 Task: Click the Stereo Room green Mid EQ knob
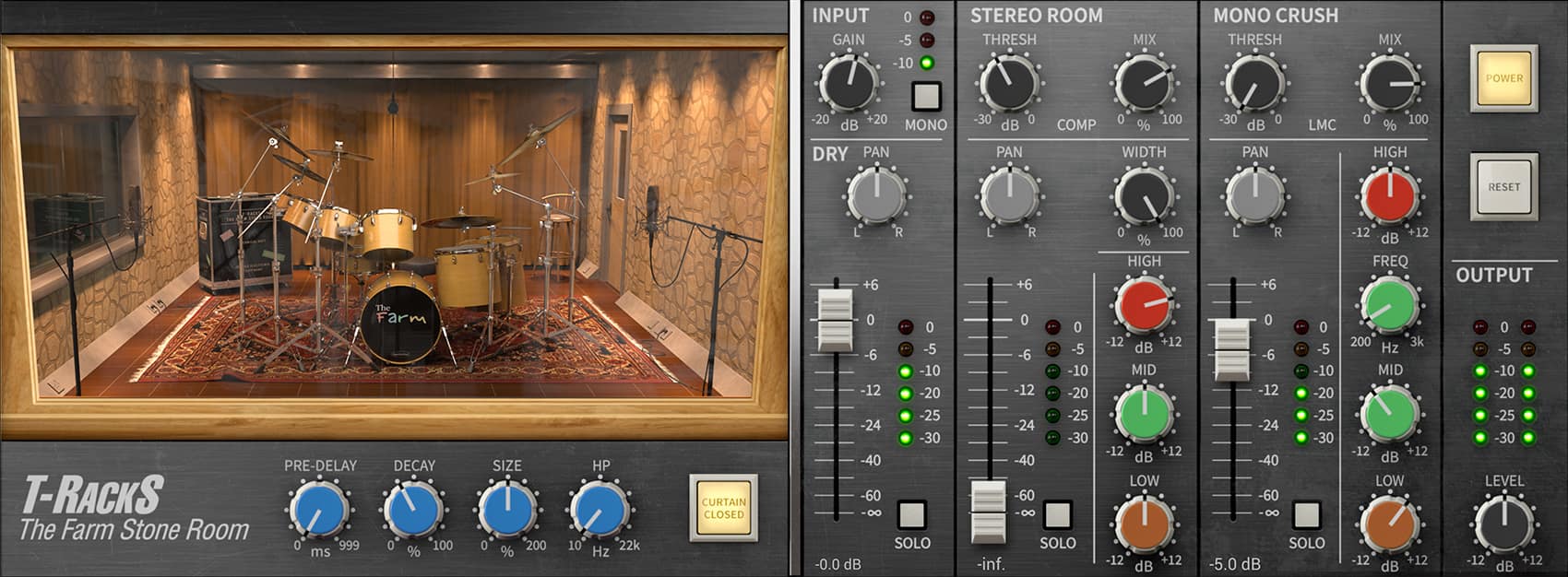1144,415
